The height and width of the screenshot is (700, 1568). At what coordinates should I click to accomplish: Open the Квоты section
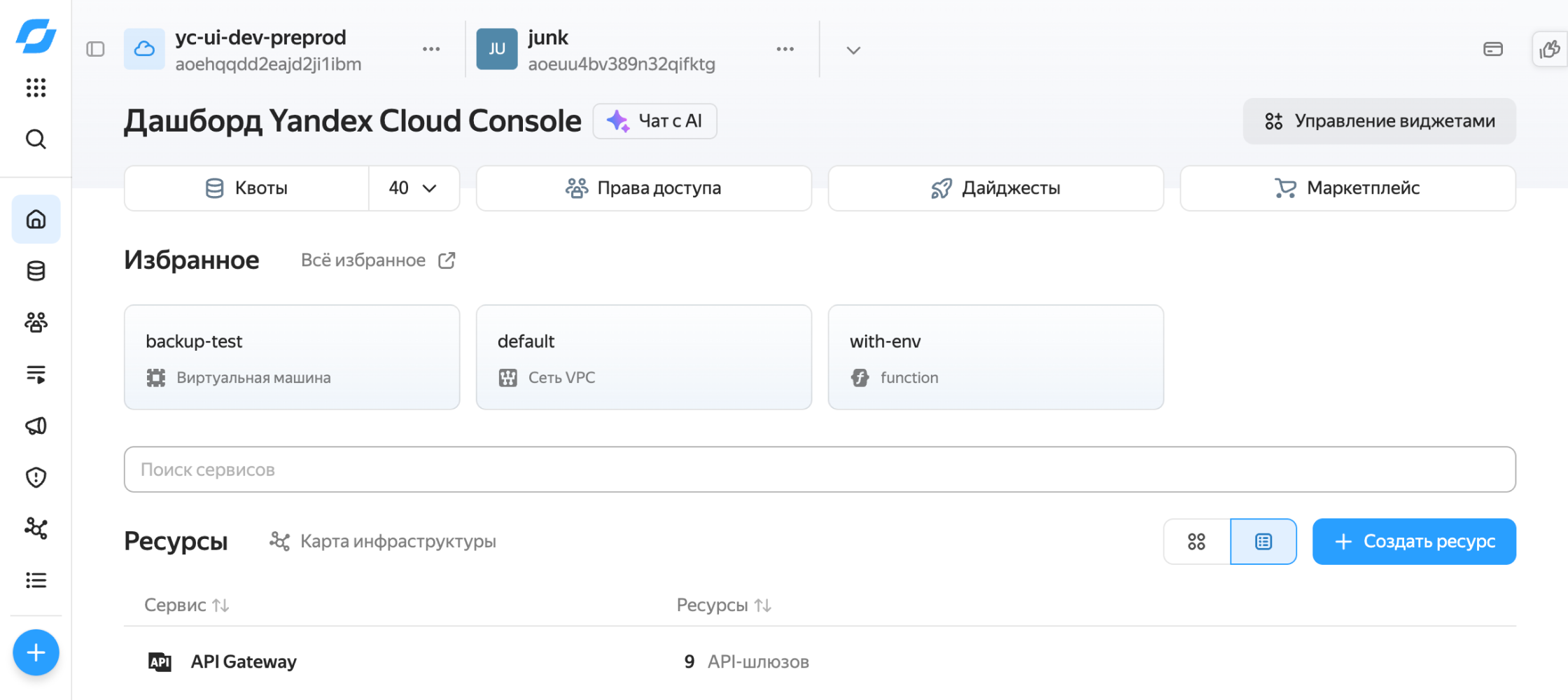246,188
